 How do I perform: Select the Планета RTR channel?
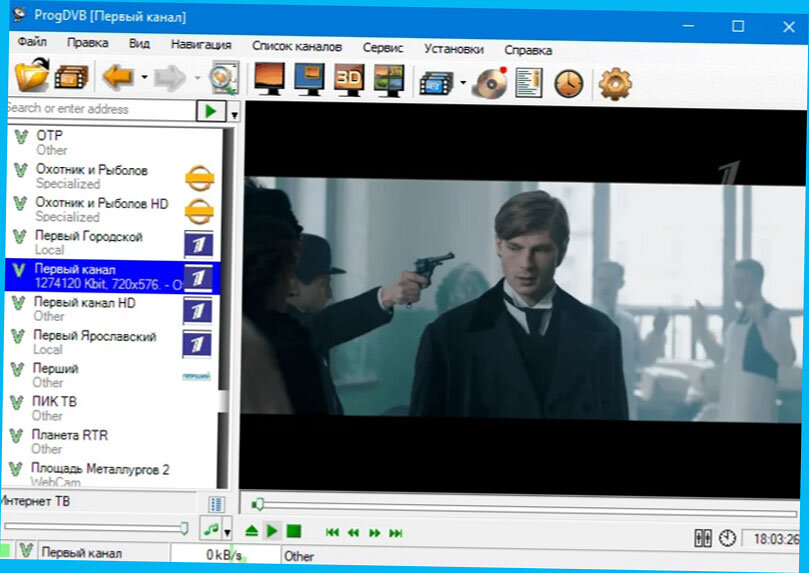pos(110,441)
